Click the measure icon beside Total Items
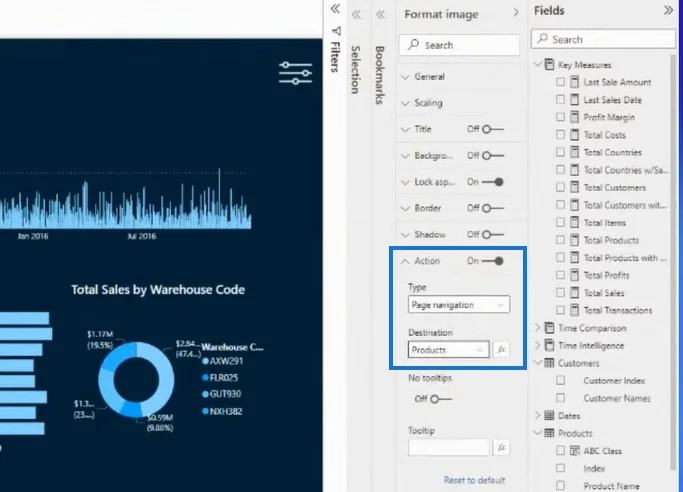This screenshot has width=683, height=492. tap(575, 222)
